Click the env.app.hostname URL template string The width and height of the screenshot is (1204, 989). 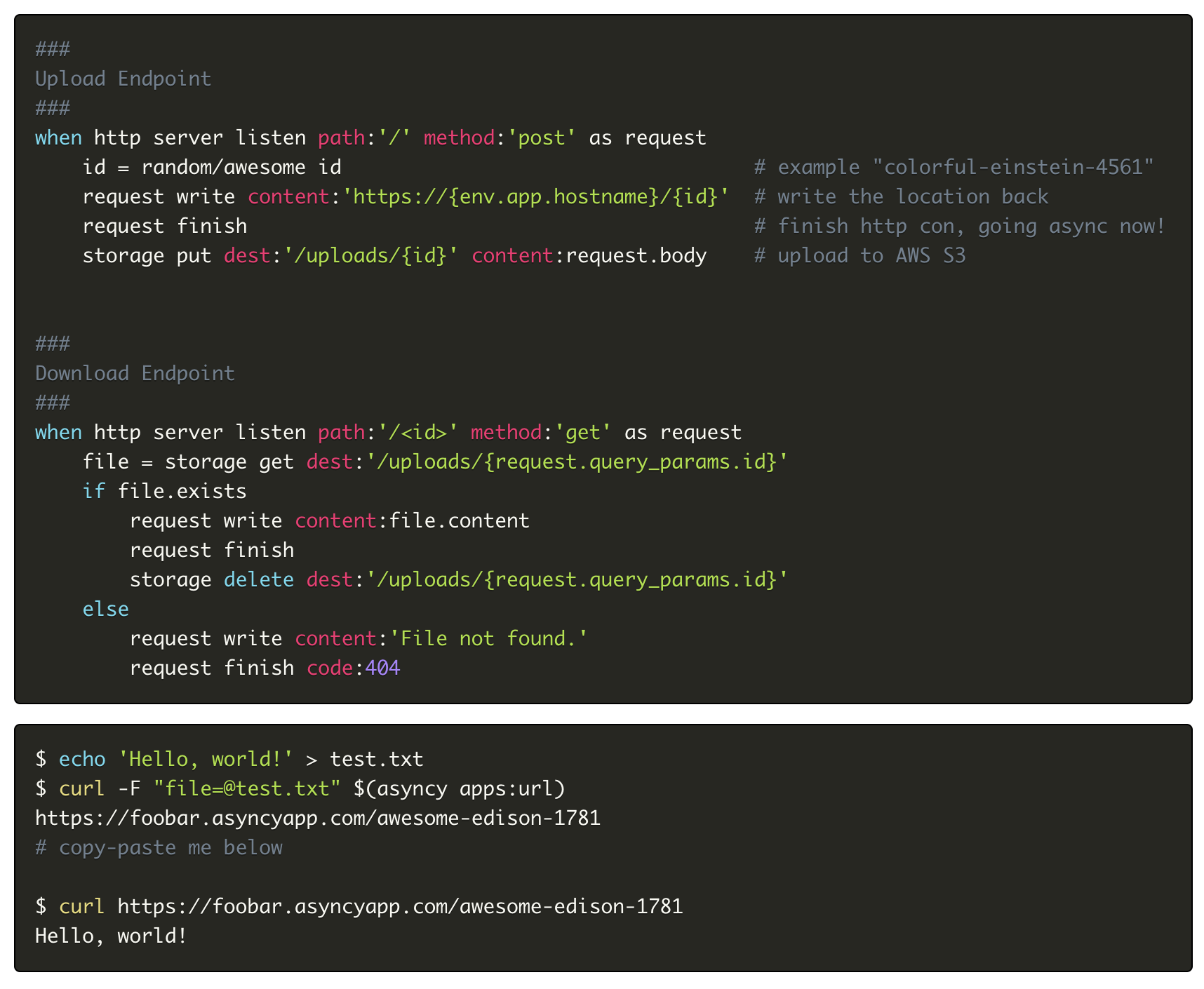535,196
